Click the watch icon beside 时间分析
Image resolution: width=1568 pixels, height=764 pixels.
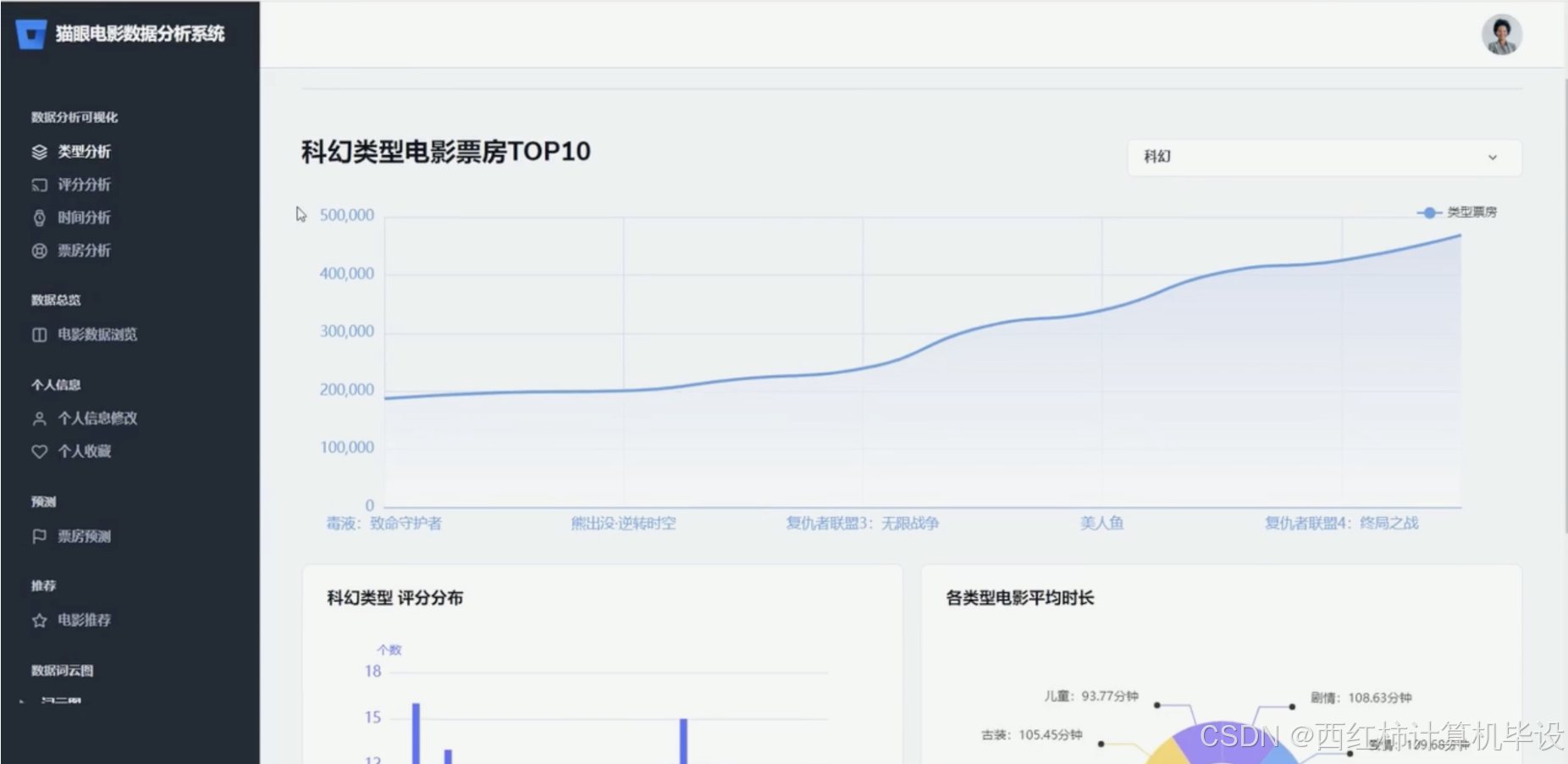coord(40,218)
